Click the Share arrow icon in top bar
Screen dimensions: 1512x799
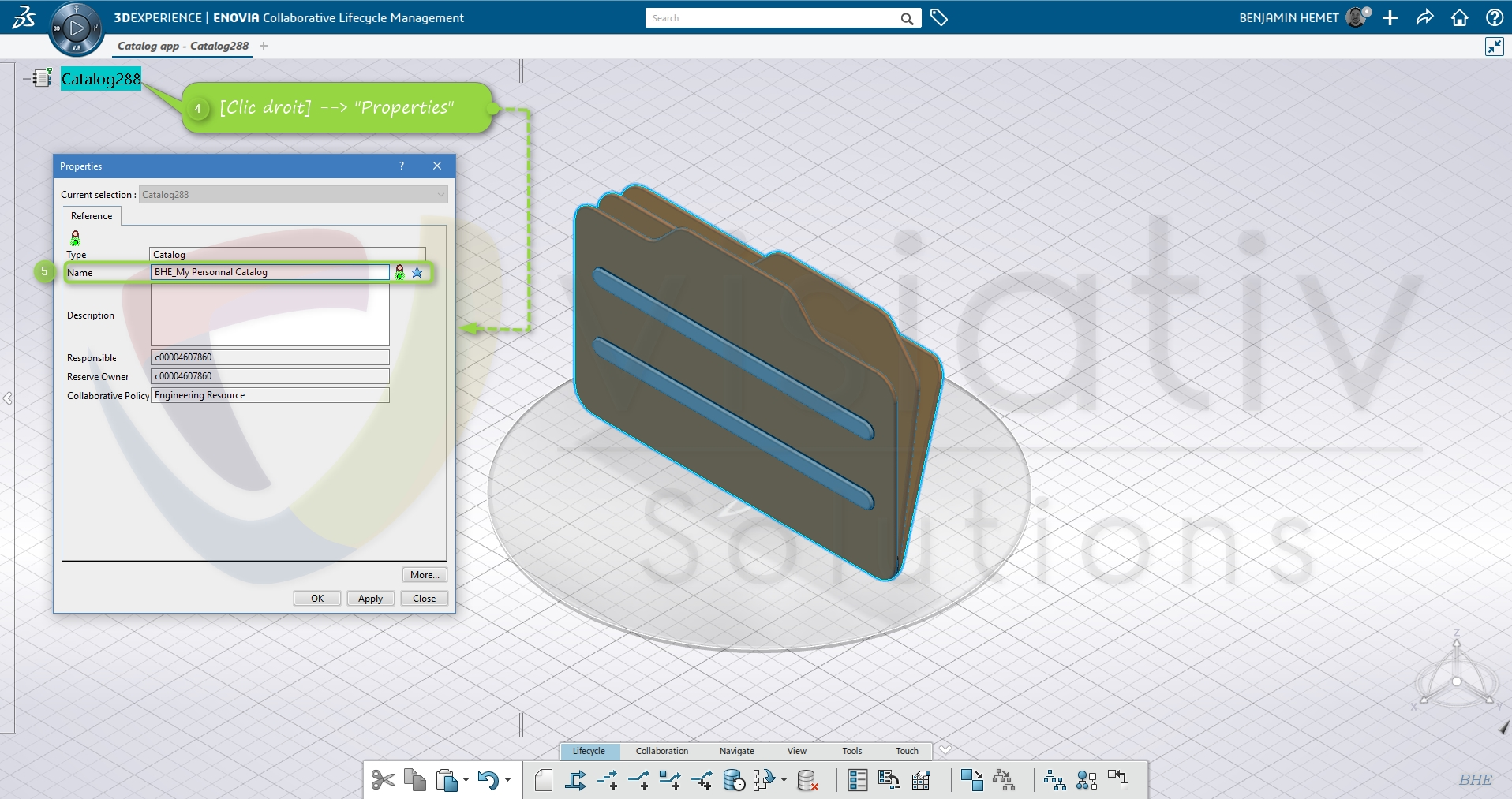point(1424,17)
